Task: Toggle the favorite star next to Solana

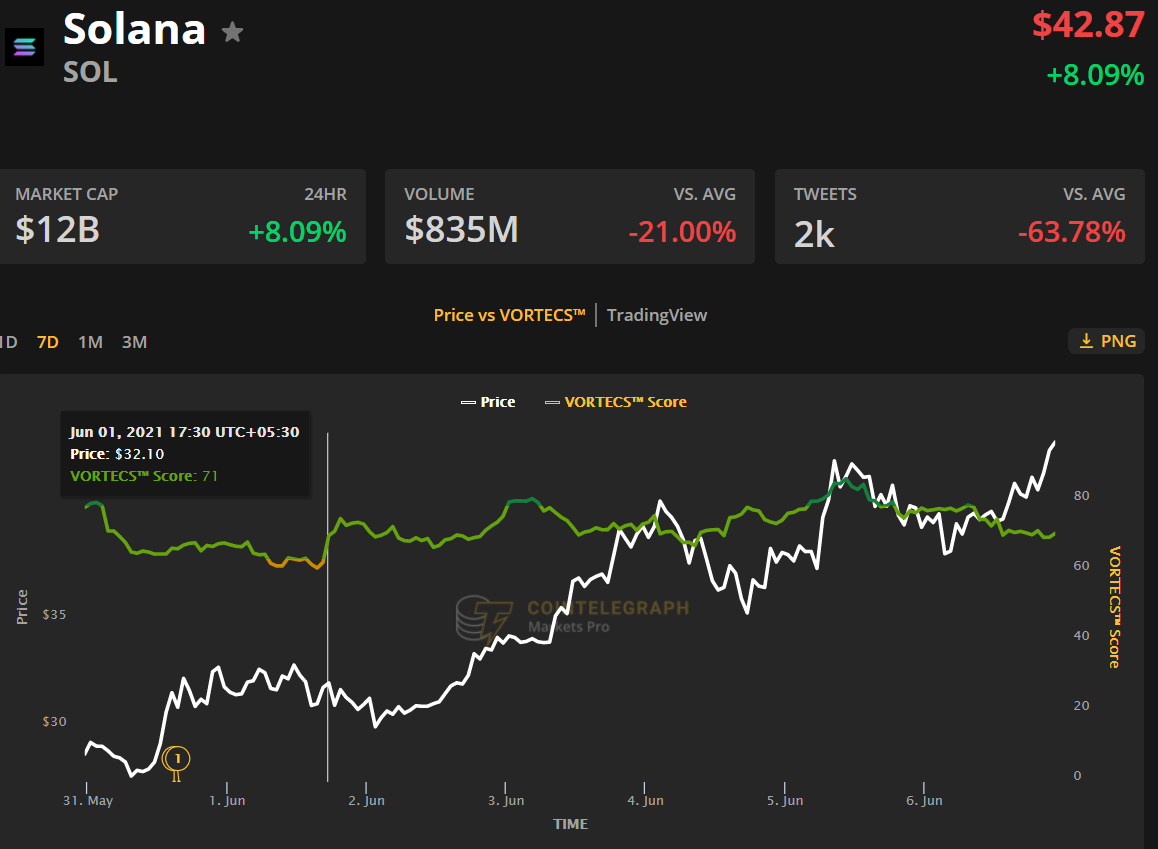Action: tap(232, 31)
